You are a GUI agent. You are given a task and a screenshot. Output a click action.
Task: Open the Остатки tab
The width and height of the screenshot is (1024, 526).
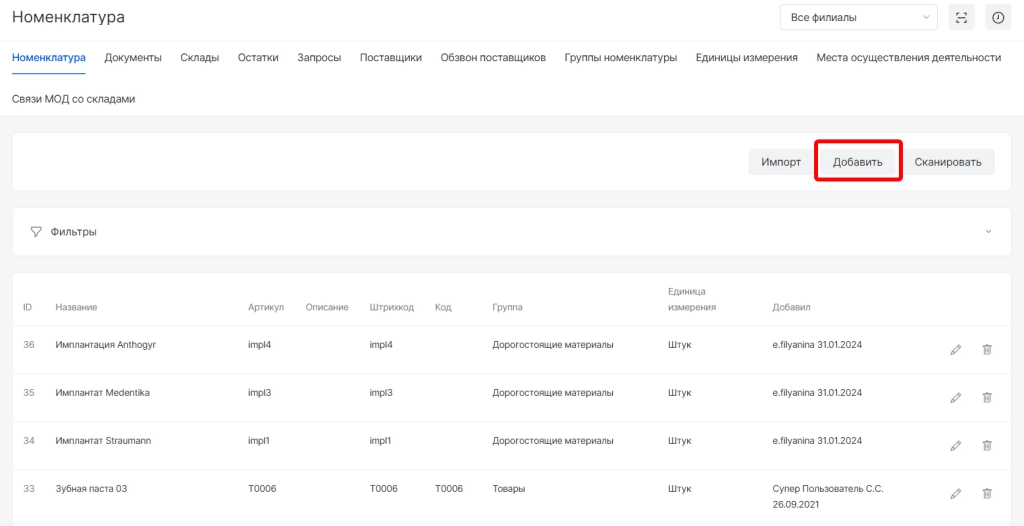258,58
